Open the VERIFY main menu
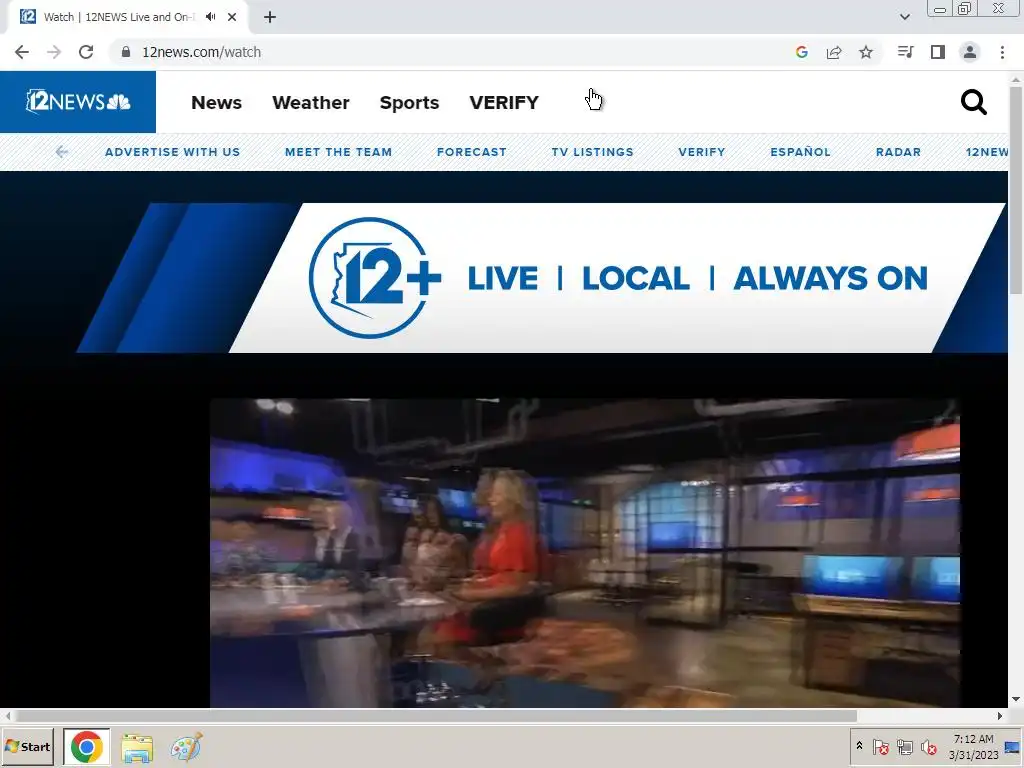This screenshot has width=1024, height=768. (x=504, y=103)
